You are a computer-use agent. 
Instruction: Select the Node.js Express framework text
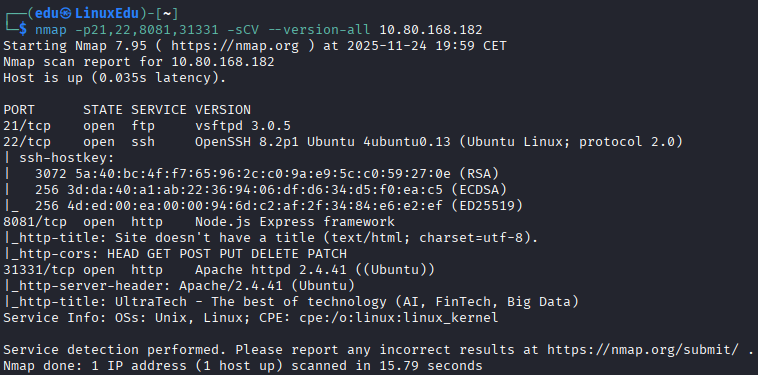(x=295, y=222)
